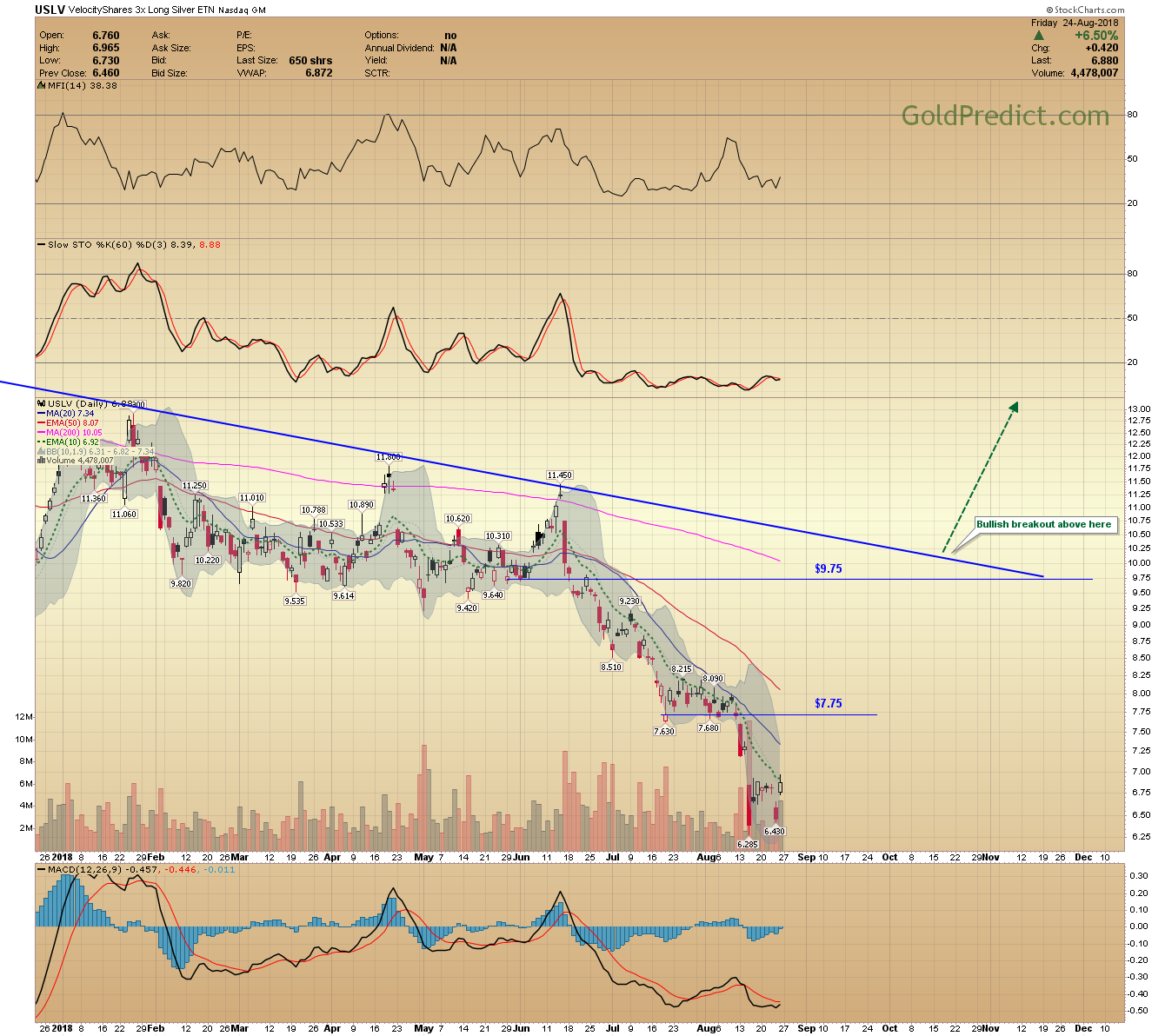Click the 8.090 price label

click(712, 679)
